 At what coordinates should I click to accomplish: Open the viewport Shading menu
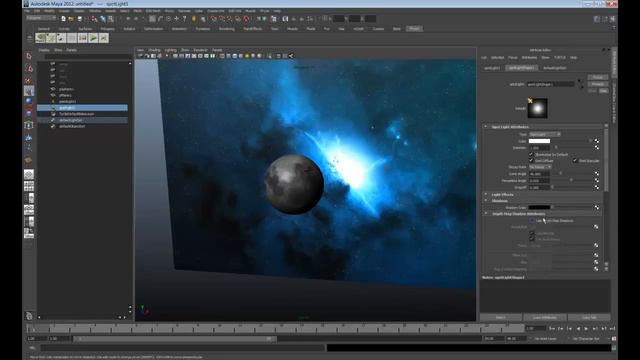154,50
